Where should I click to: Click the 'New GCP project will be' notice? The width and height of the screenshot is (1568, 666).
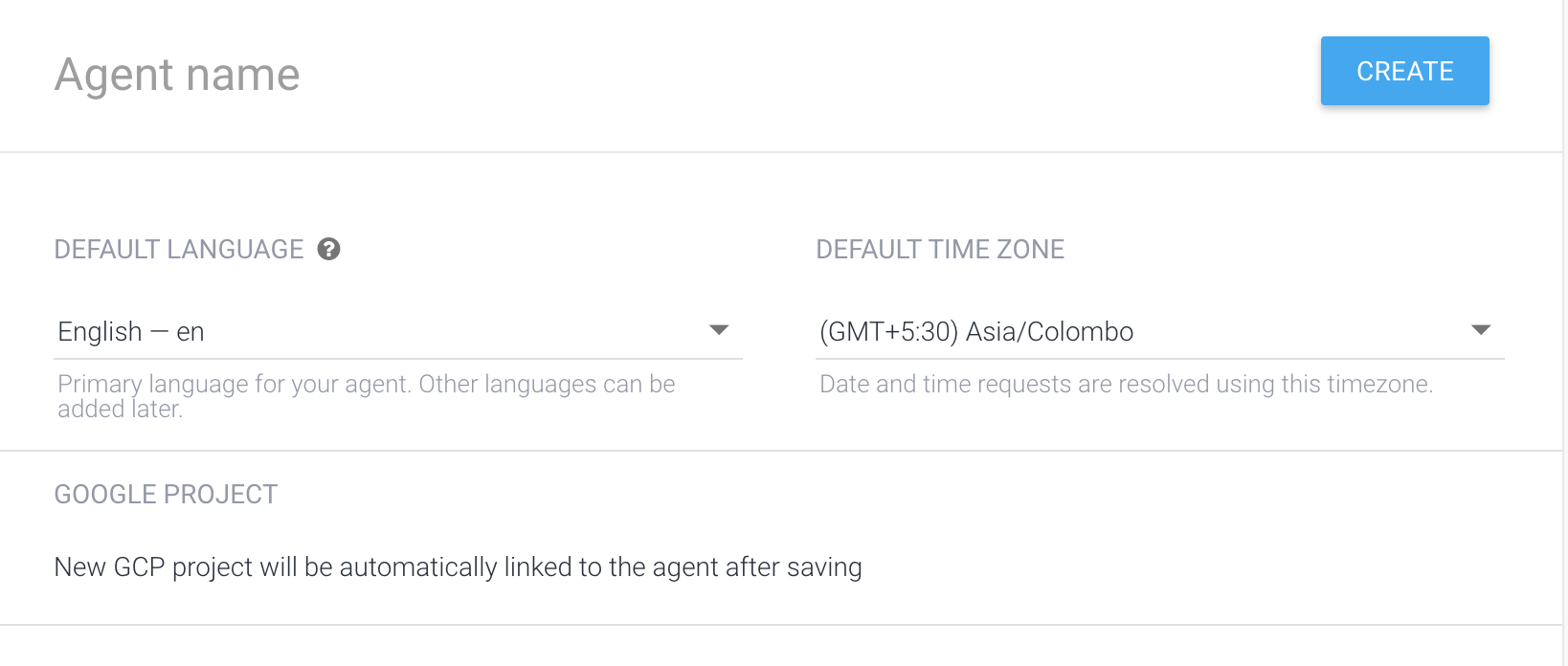[458, 567]
